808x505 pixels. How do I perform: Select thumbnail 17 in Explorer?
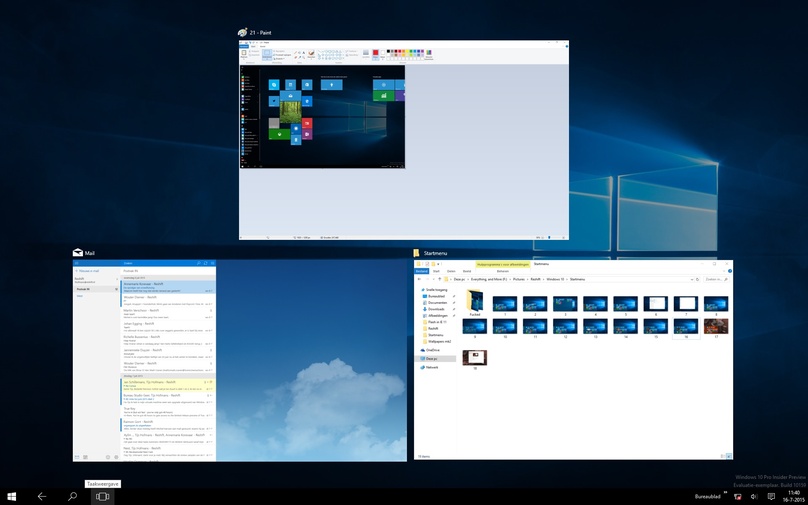pos(716,328)
